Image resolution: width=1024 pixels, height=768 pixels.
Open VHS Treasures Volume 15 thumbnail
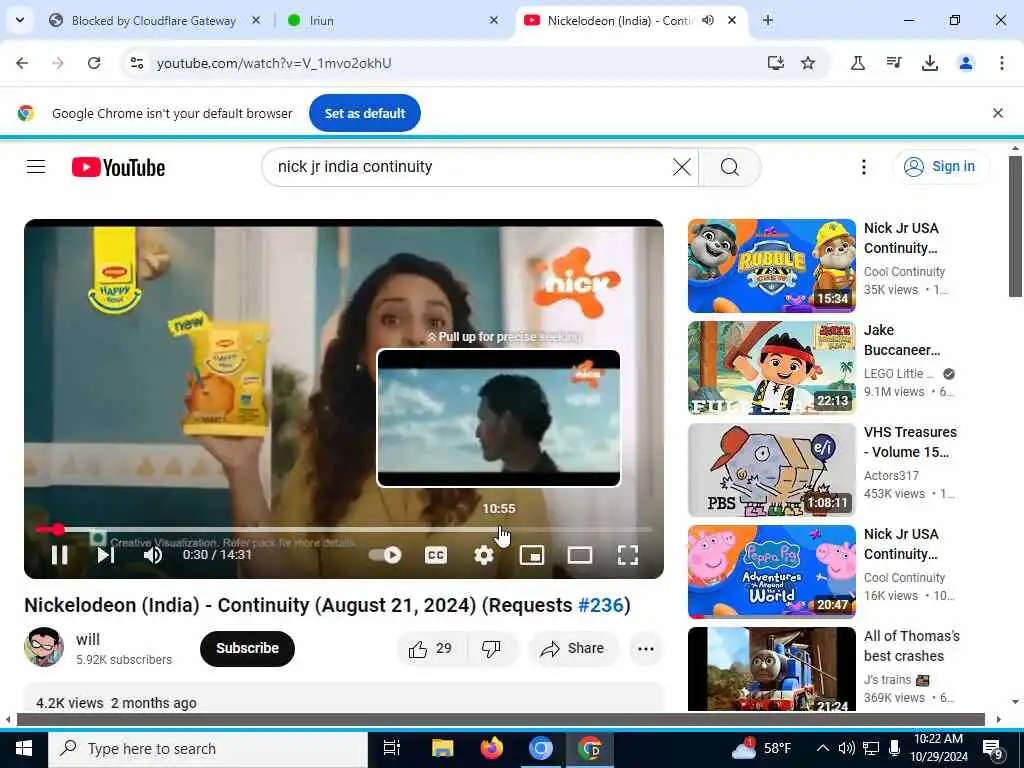[x=771, y=470]
